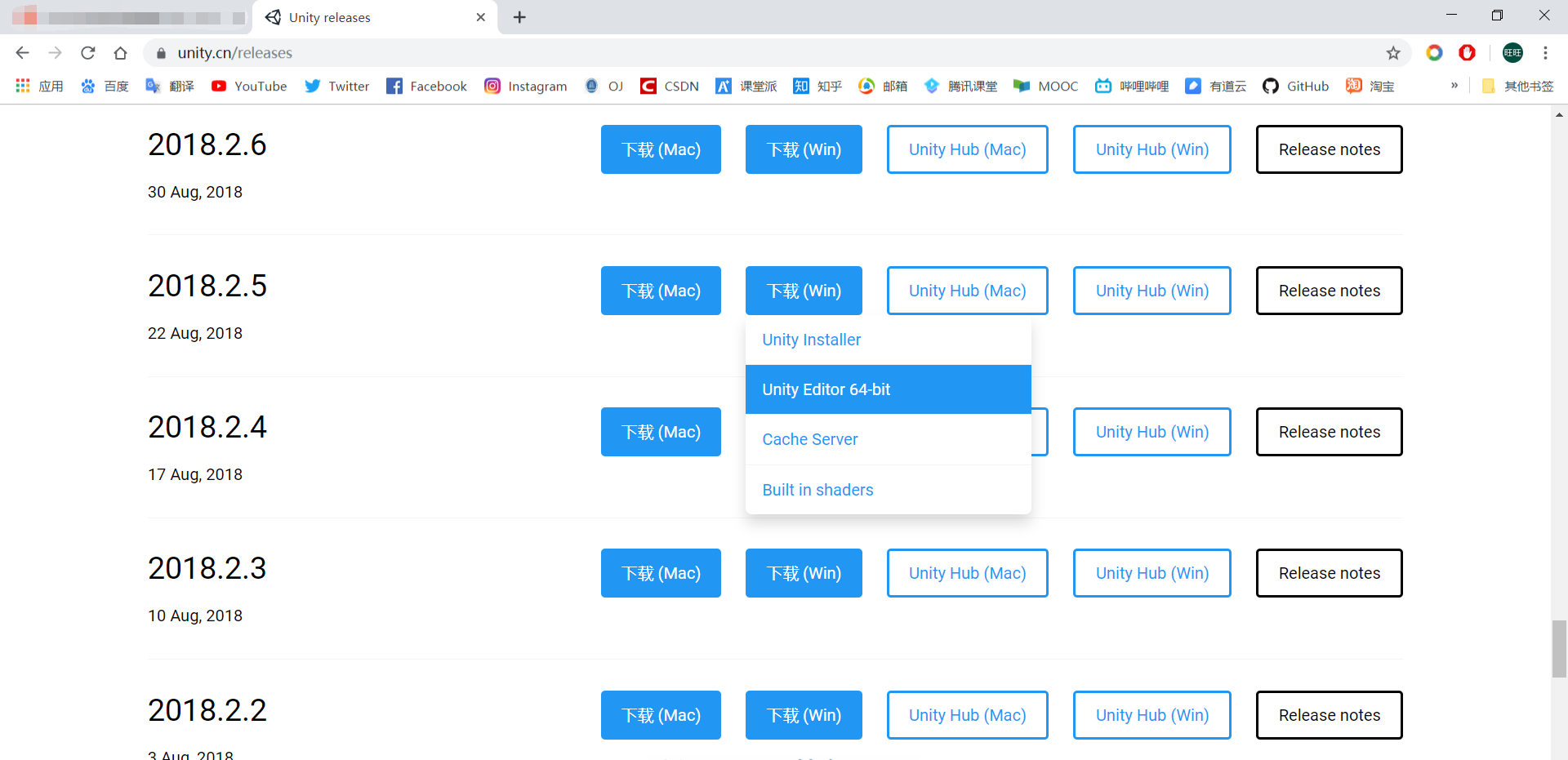Open the green profile avatar
Viewport: 1568px width, 760px height.
click(x=1512, y=53)
